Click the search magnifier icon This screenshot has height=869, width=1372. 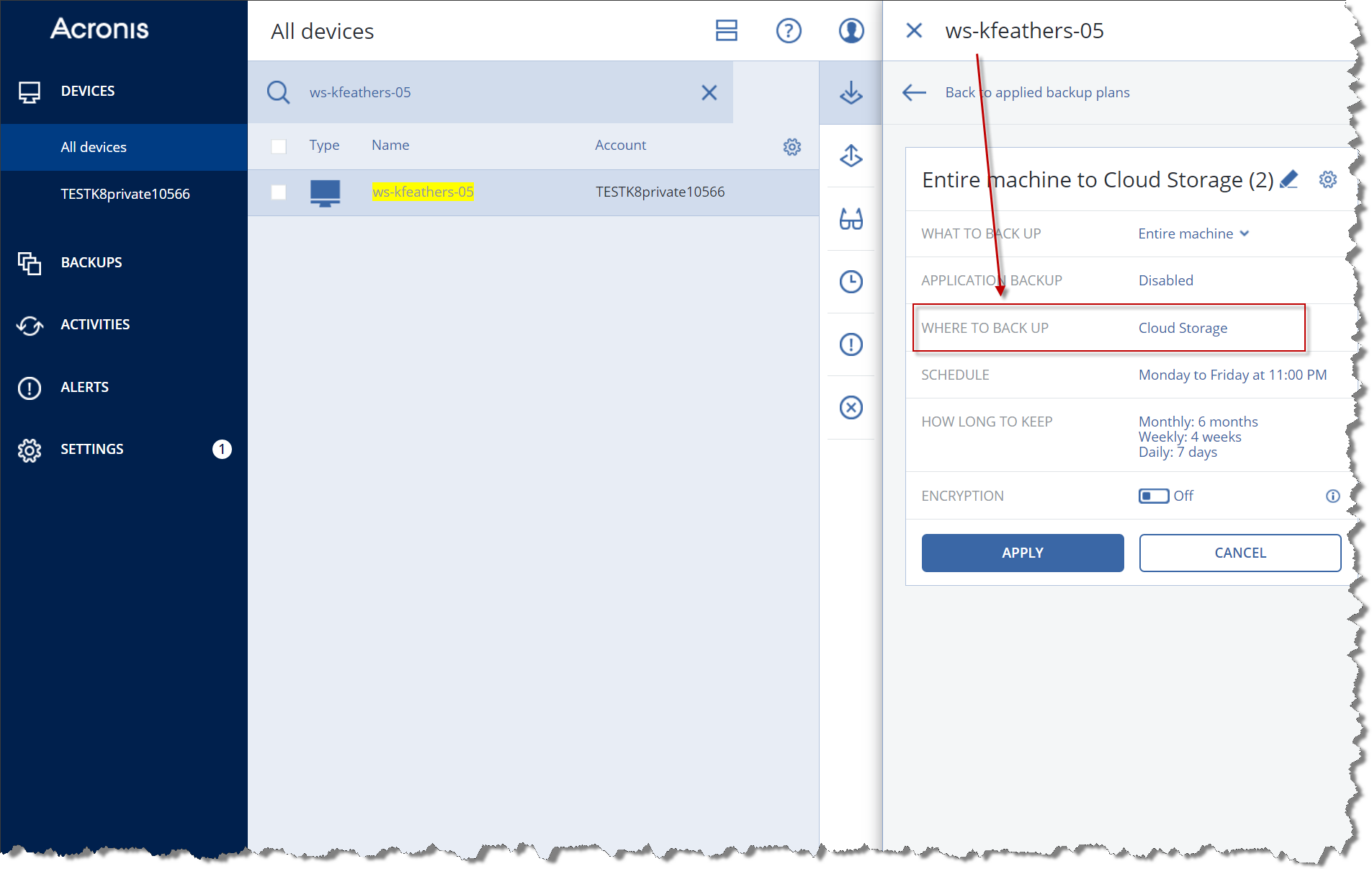278,92
